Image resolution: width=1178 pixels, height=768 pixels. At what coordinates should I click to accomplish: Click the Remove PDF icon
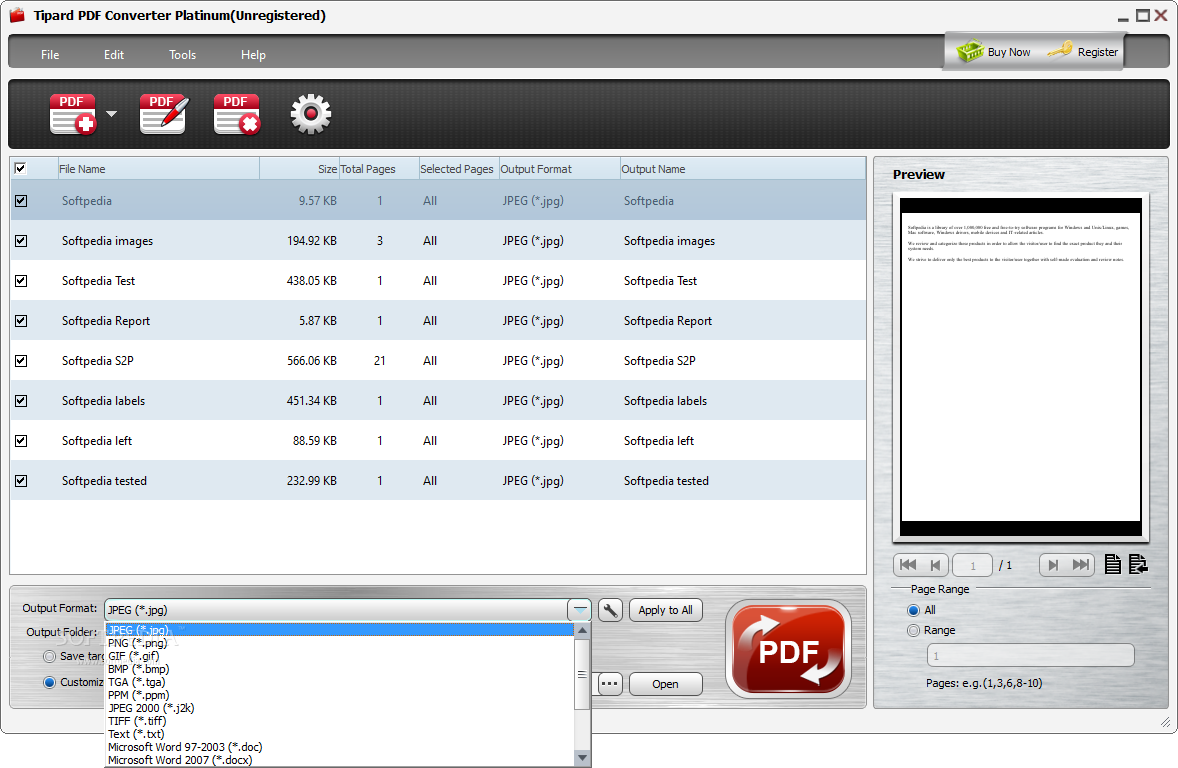pyautogui.click(x=237, y=114)
